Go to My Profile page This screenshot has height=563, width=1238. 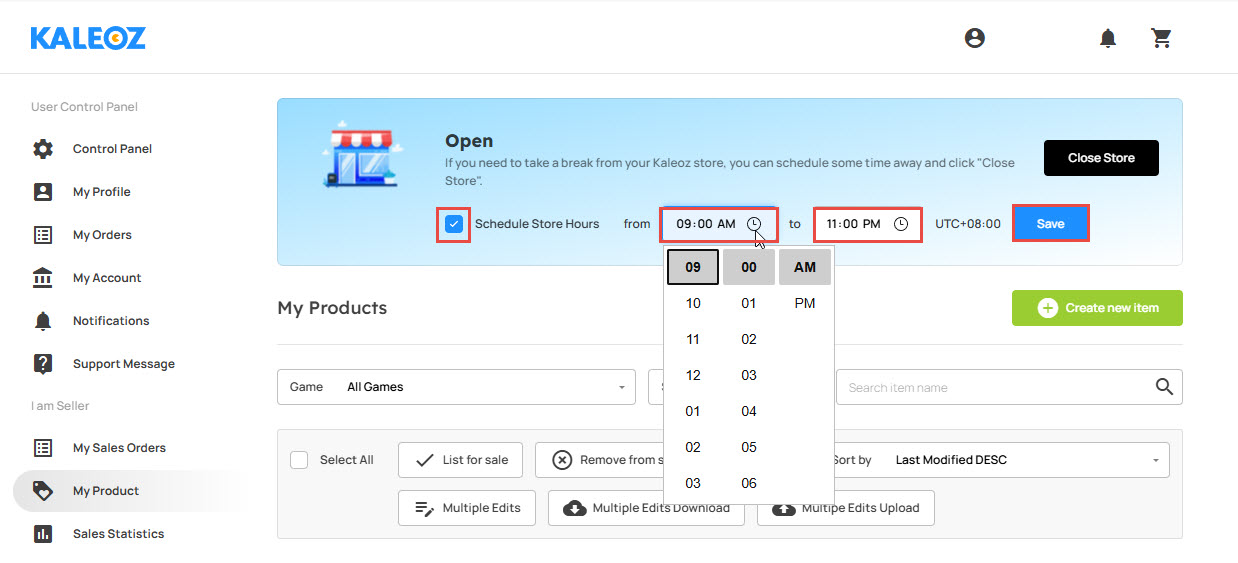(102, 192)
